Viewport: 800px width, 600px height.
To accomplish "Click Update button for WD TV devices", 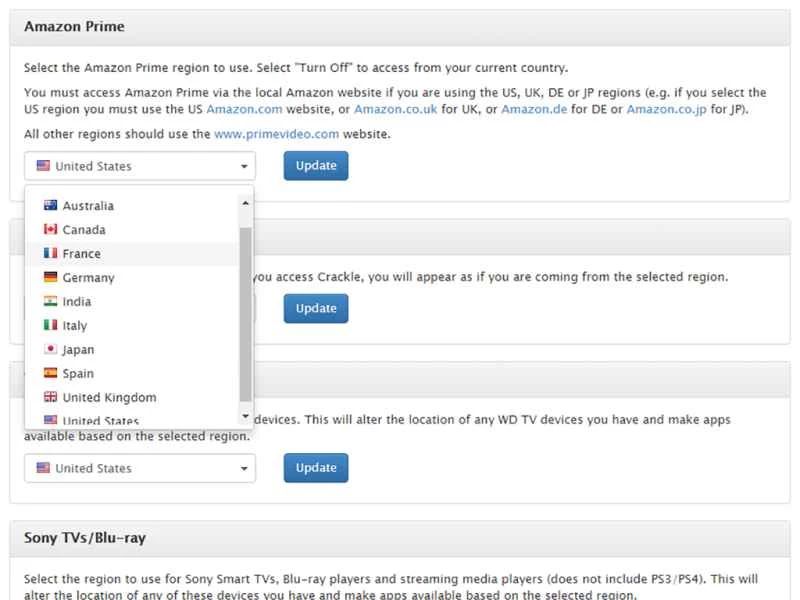I will [x=315, y=468].
